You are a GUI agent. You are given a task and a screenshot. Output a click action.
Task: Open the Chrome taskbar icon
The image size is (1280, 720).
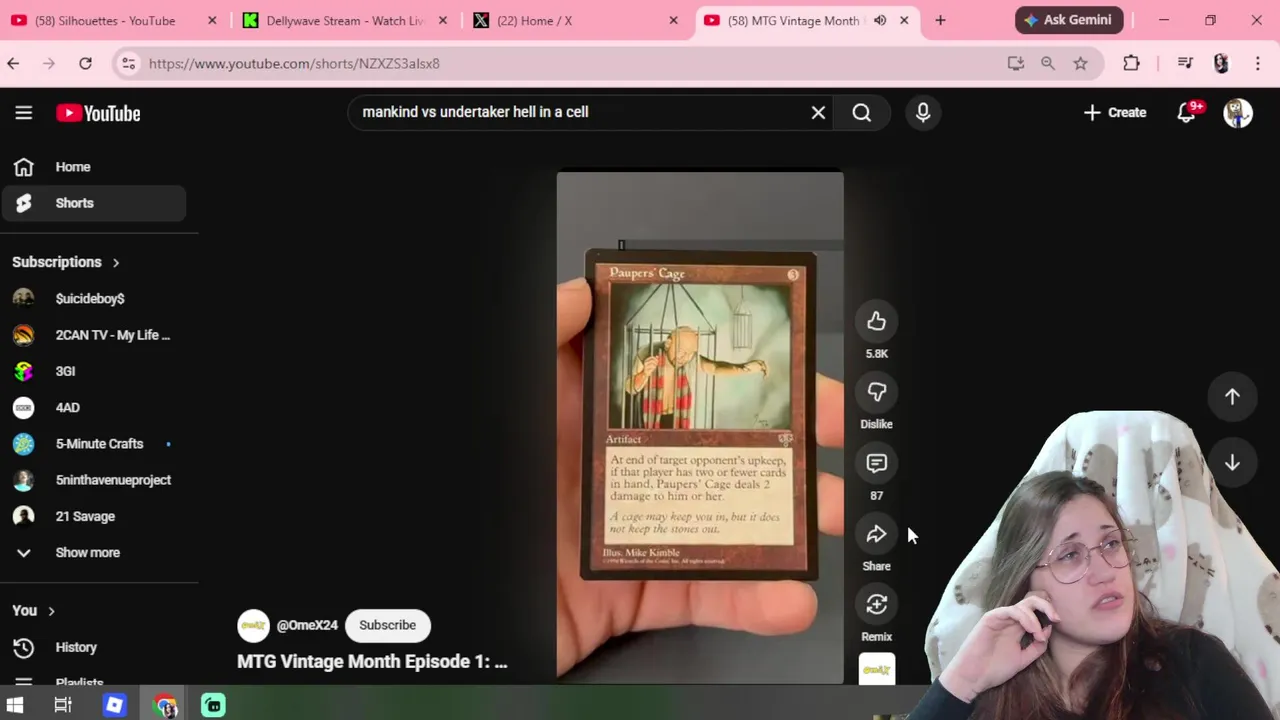coord(165,705)
